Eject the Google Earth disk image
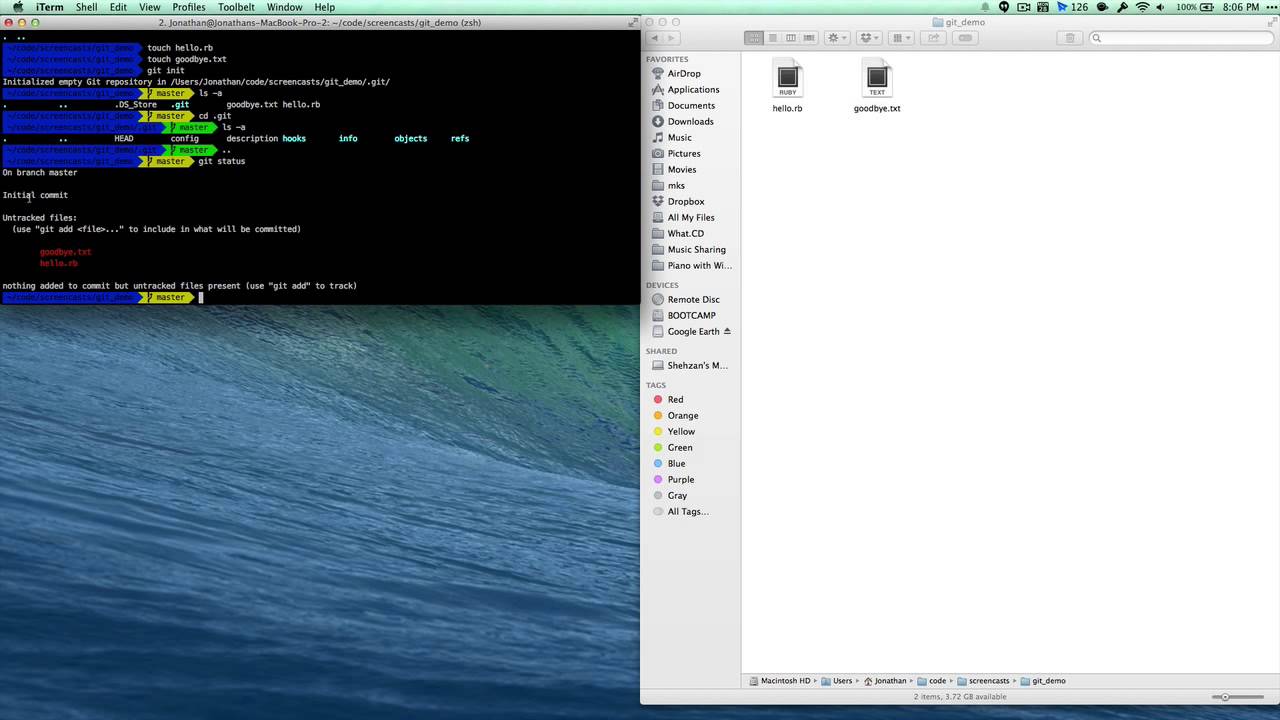This screenshot has height=720, width=1280. [x=727, y=331]
